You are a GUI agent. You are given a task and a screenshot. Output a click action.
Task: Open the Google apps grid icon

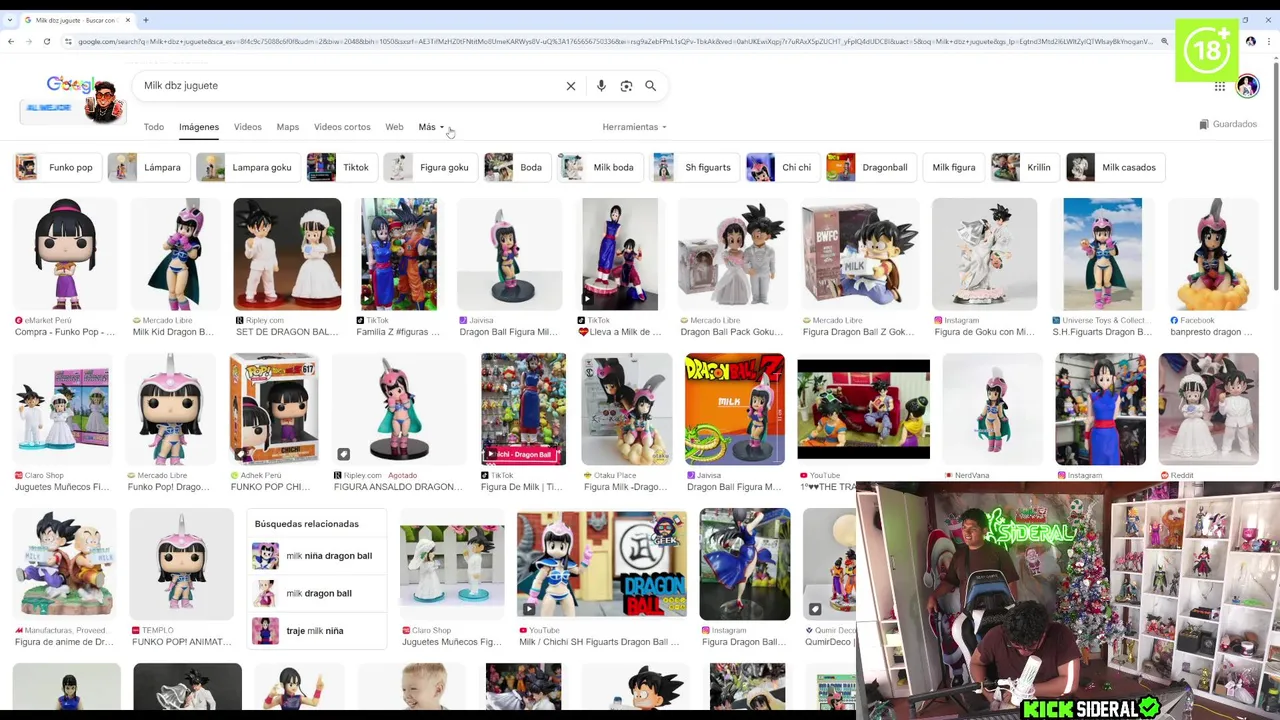[x=1220, y=87]
